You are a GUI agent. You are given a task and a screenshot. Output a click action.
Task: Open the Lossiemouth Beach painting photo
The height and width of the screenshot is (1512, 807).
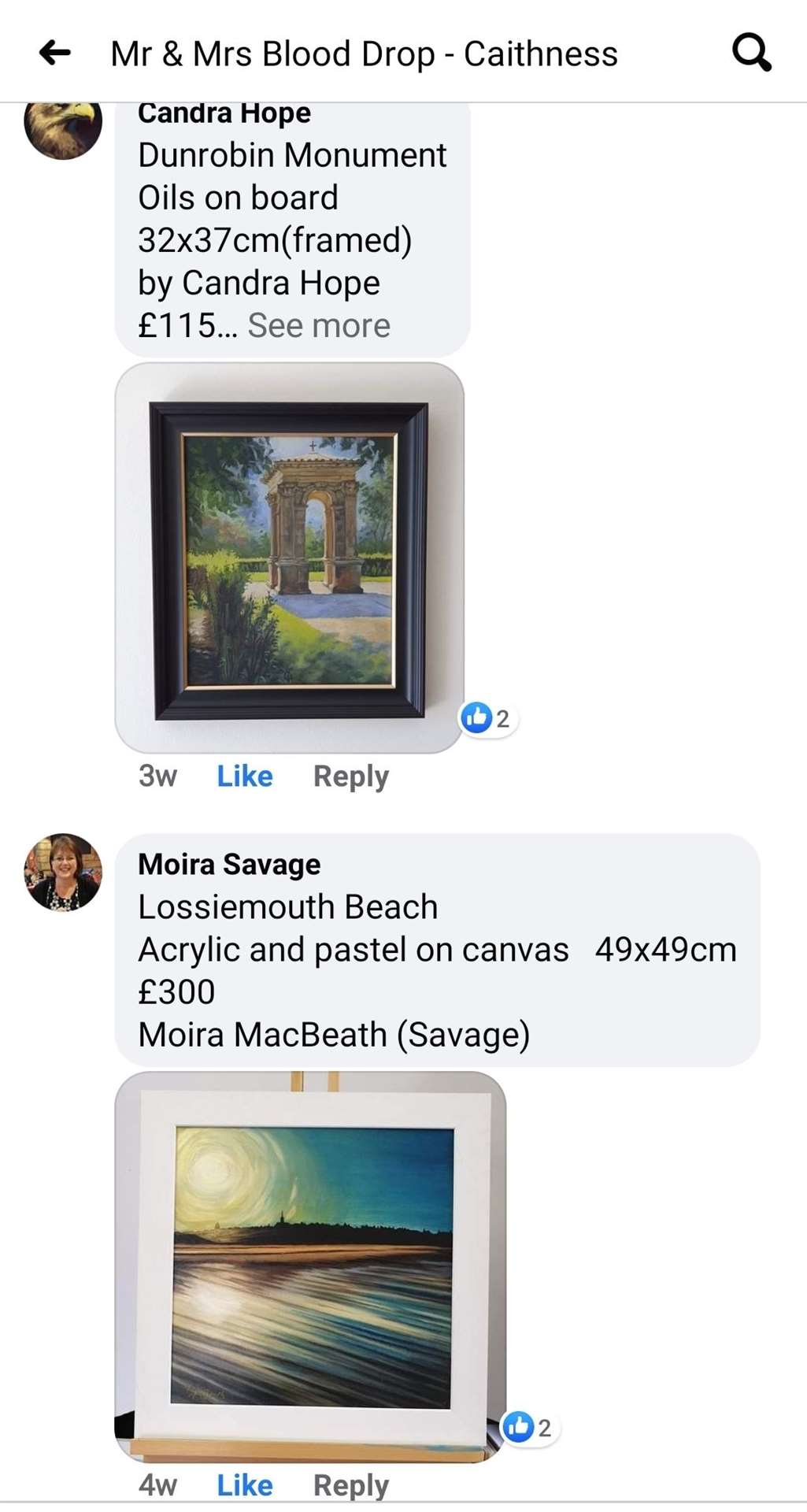(311, 1267)
